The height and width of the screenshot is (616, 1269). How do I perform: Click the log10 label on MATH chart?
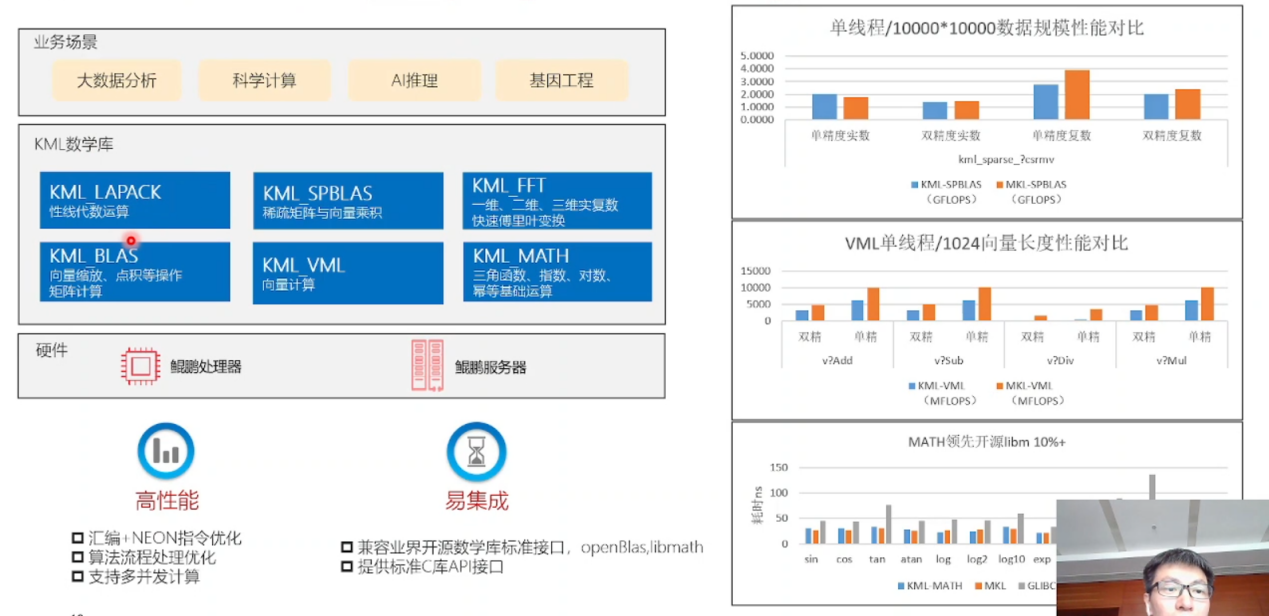[x=1010, y=559]
